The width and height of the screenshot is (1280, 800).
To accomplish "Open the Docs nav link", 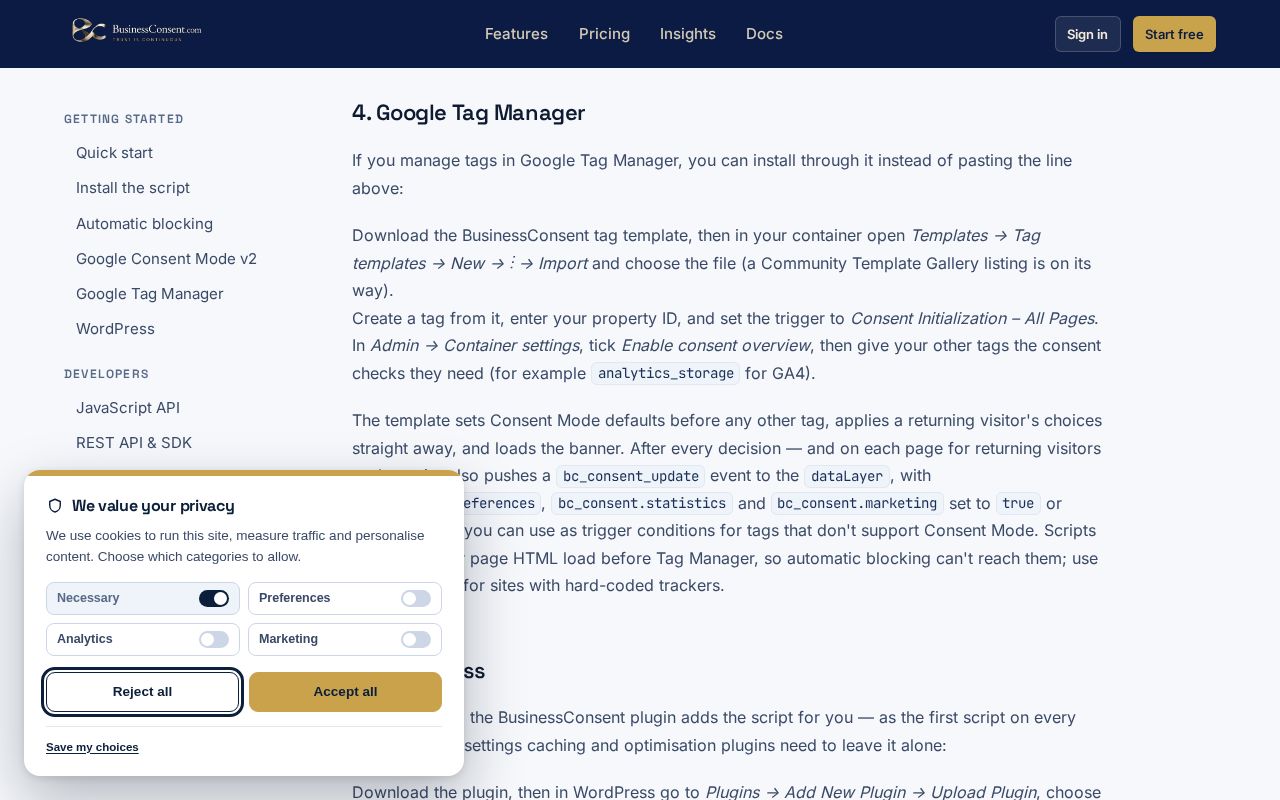I will (764, 34).
